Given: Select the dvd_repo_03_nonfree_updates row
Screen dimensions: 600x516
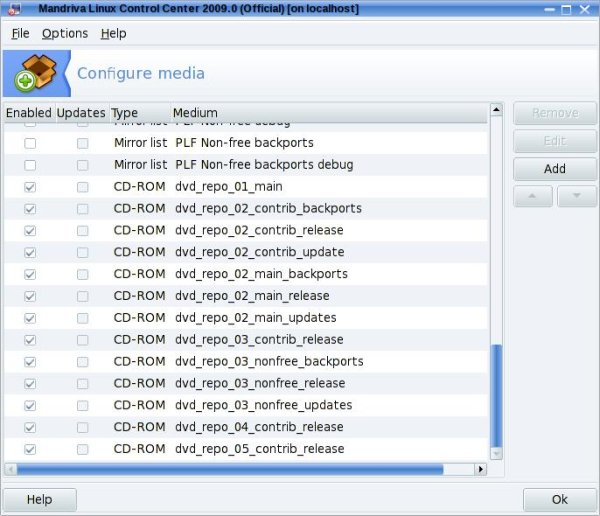Looking at the screenshot, I should 246,405.
